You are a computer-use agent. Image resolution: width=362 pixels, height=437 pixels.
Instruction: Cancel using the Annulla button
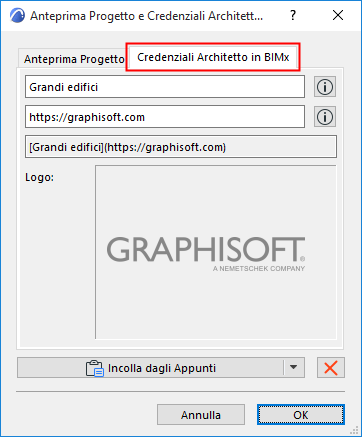[x=201, y=415]
